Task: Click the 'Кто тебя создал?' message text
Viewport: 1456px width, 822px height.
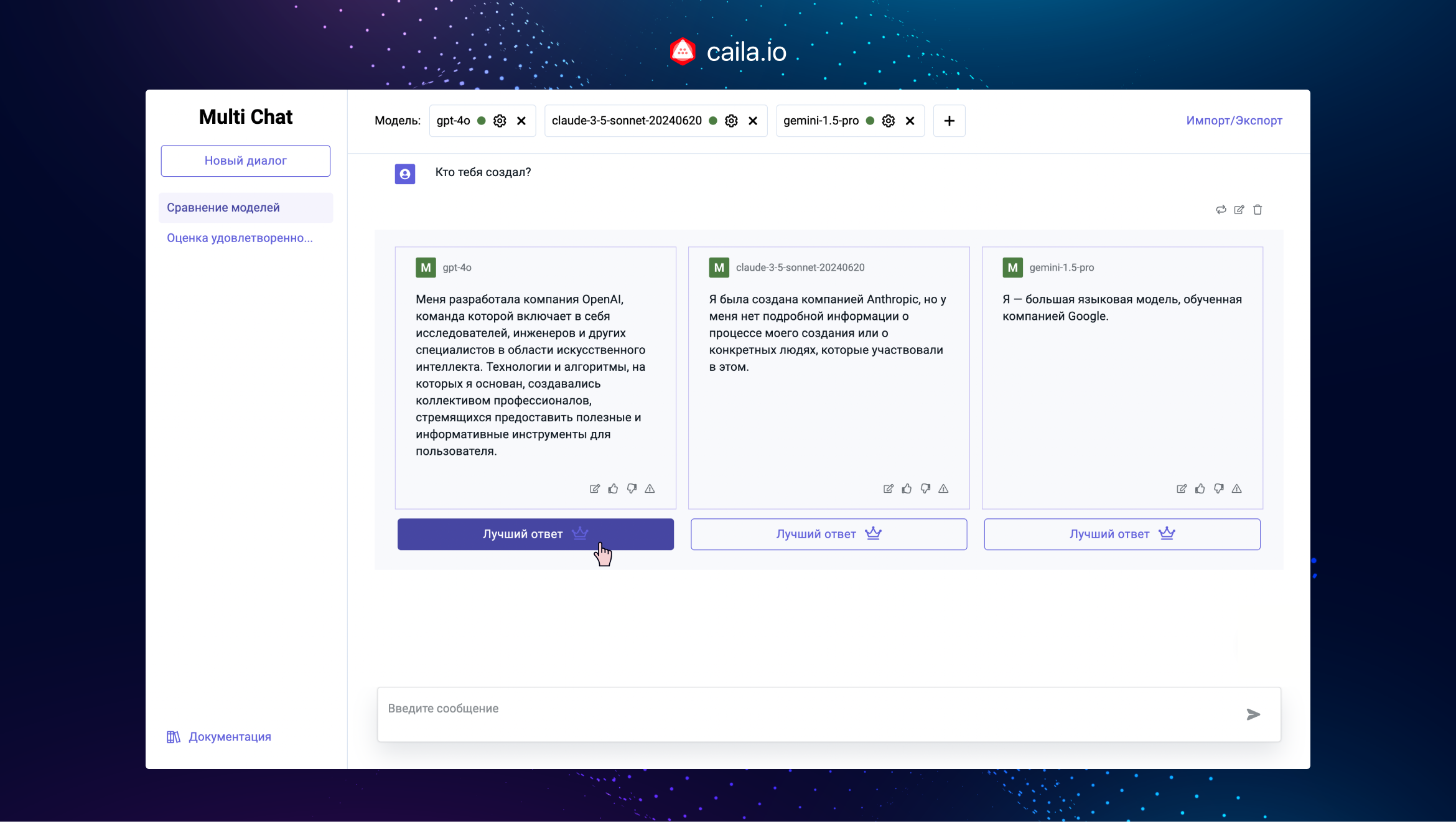Action: (483, 172)
